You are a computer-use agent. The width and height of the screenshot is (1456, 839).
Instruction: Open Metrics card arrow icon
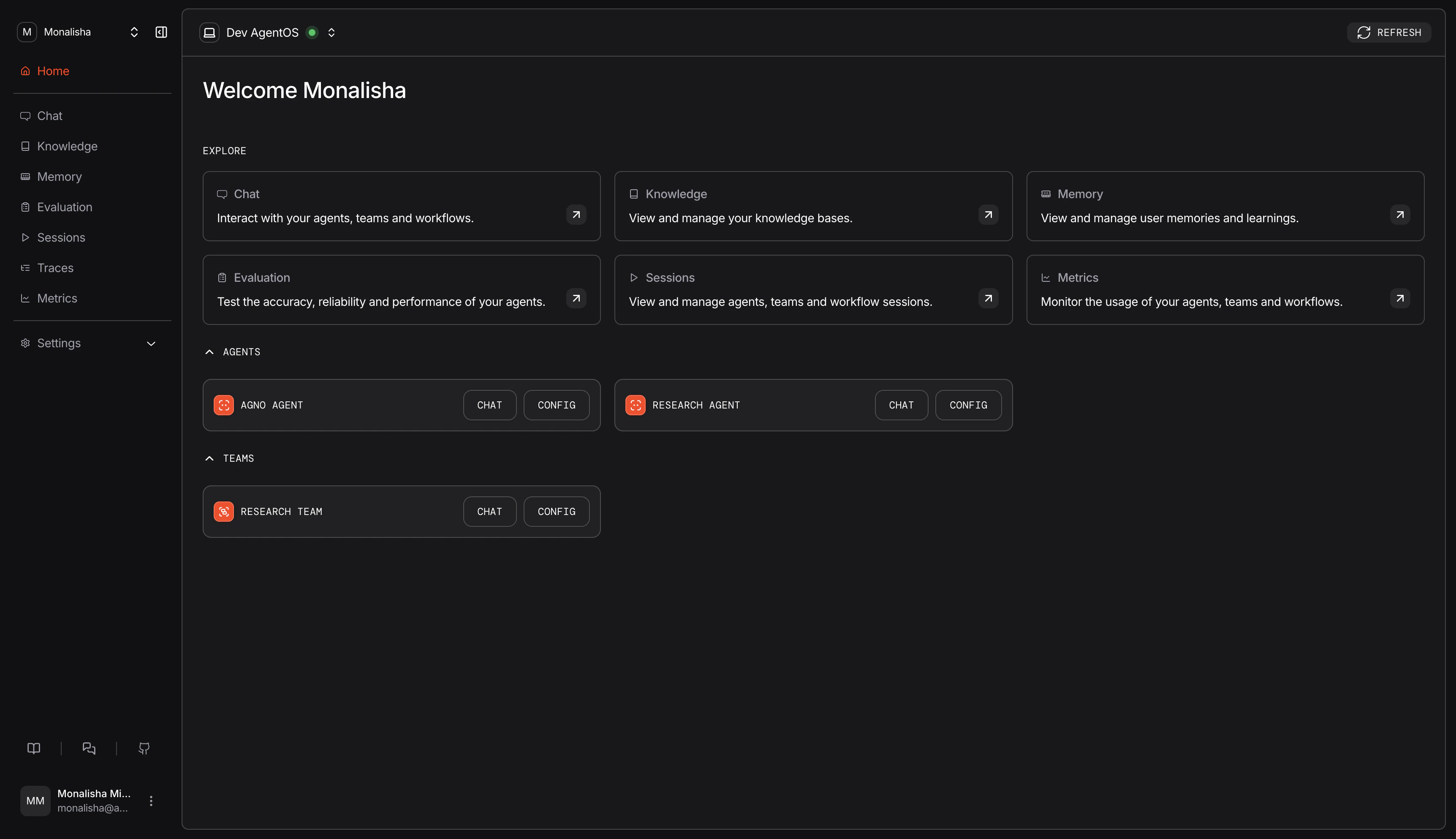pyautogui.click(x=1400, y=298)
